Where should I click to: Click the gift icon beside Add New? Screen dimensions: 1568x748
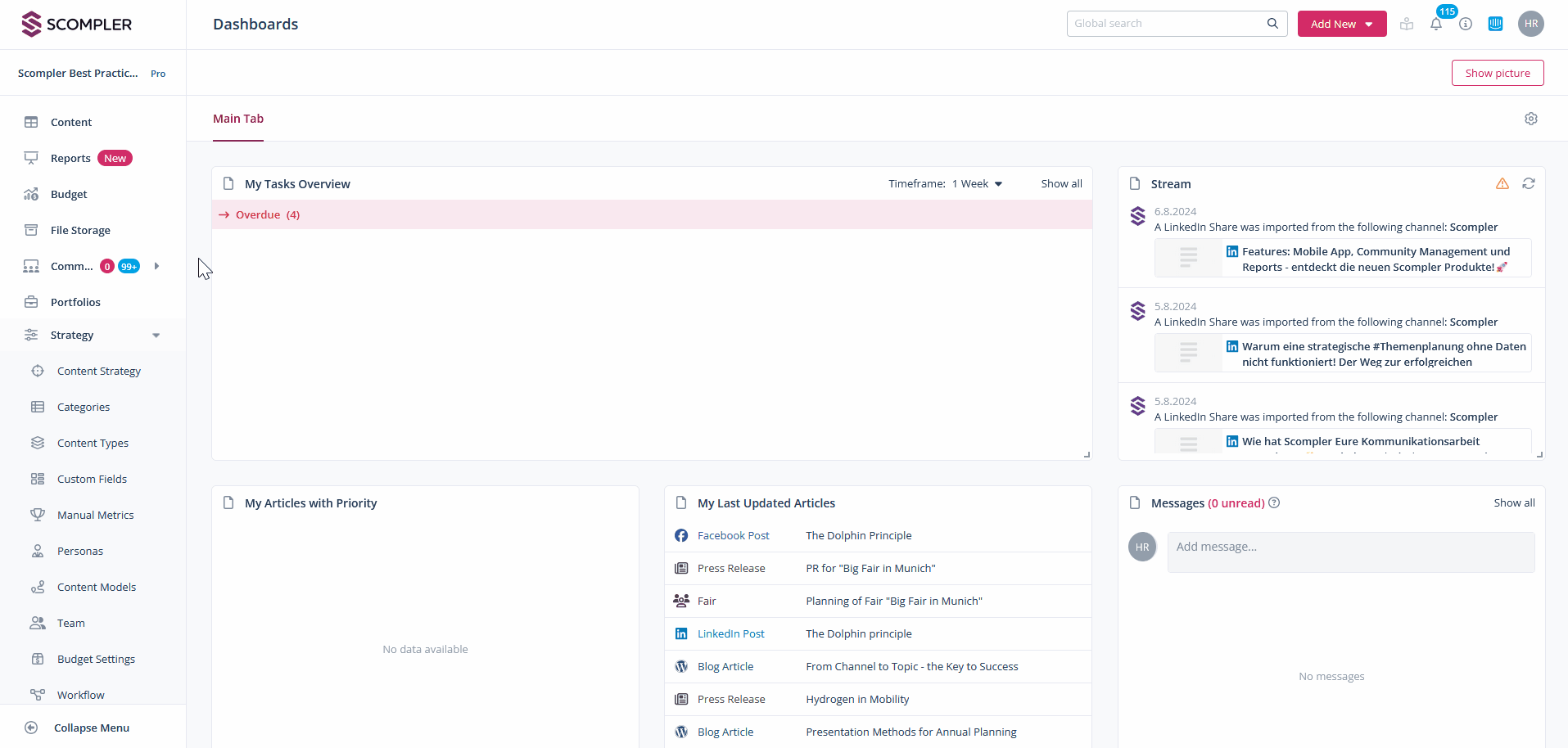(1407, 25)
